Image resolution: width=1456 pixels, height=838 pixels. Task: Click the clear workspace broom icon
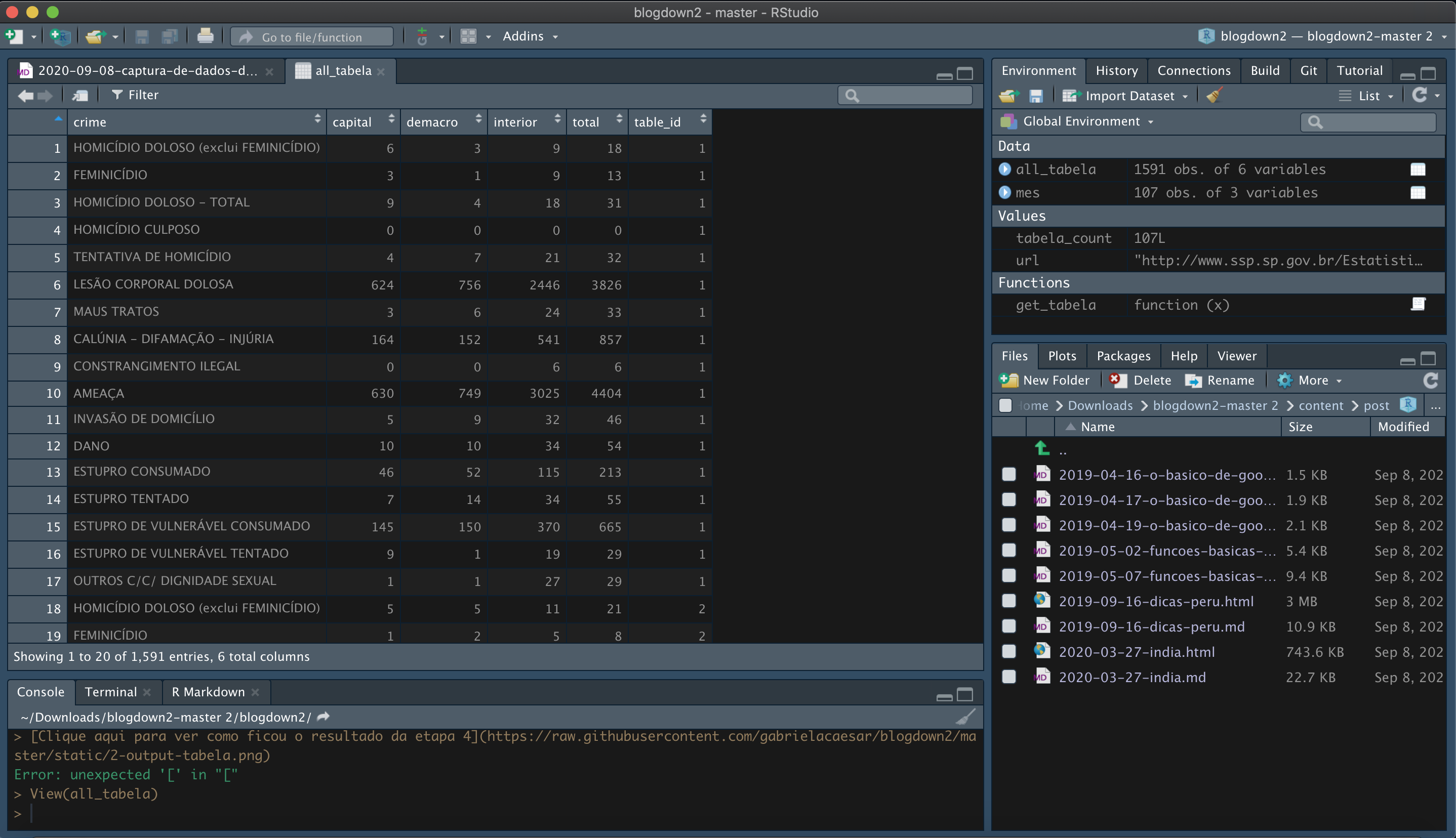(x=1215, y=96)
